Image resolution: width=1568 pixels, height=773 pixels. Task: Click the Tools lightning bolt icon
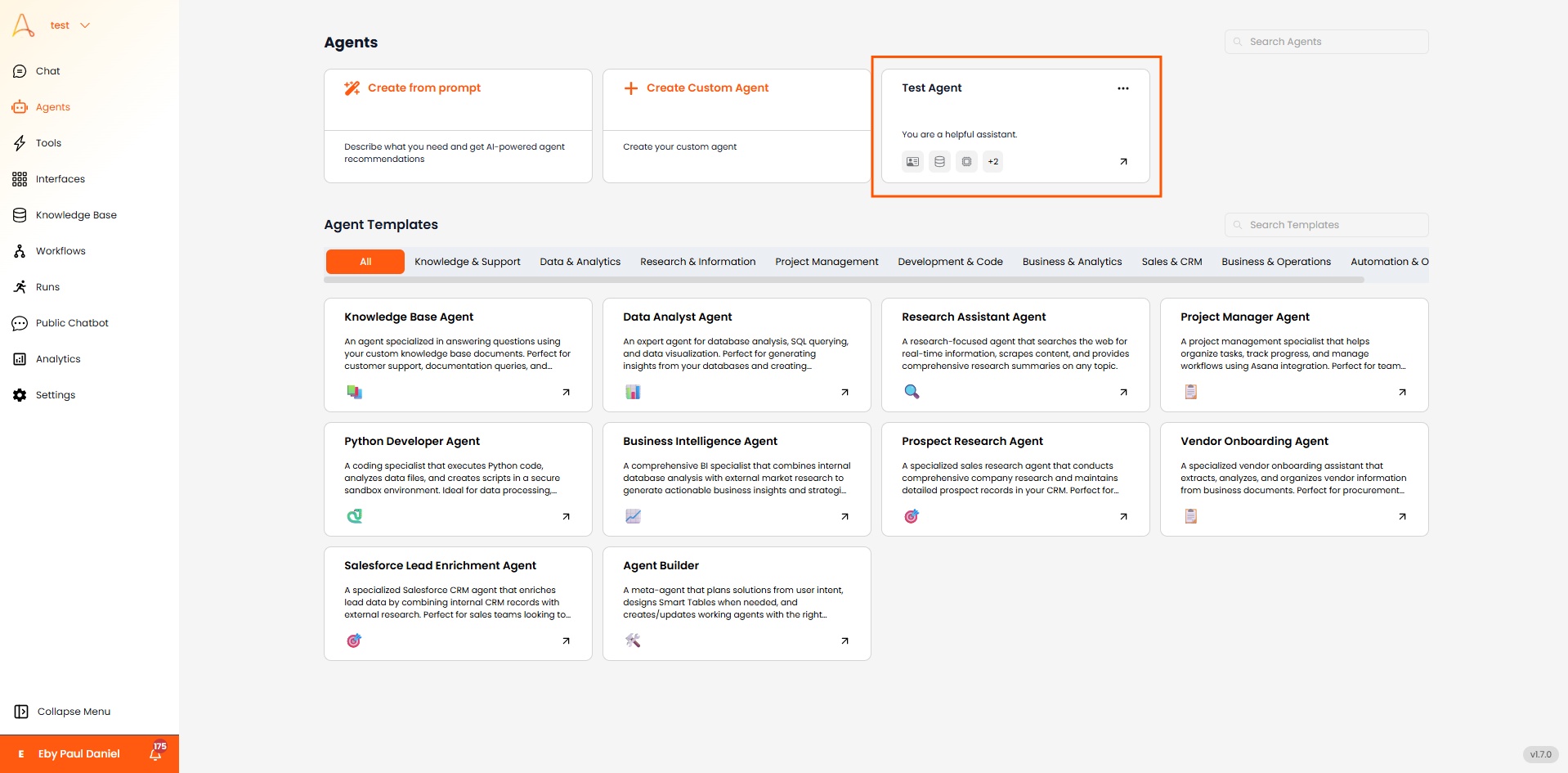[x=20, y=143]
